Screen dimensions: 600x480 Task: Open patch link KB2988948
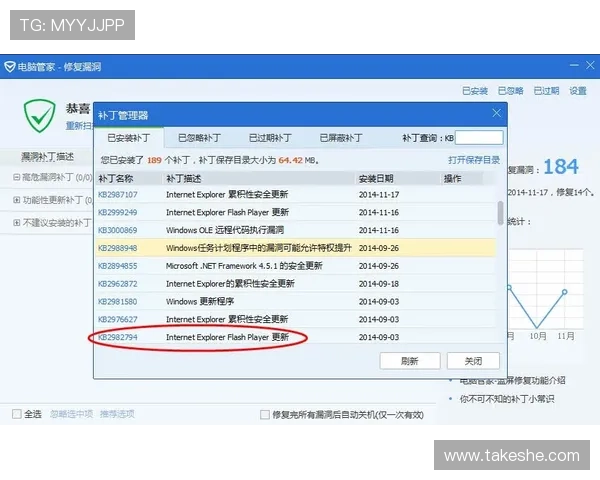click(117, 248)
